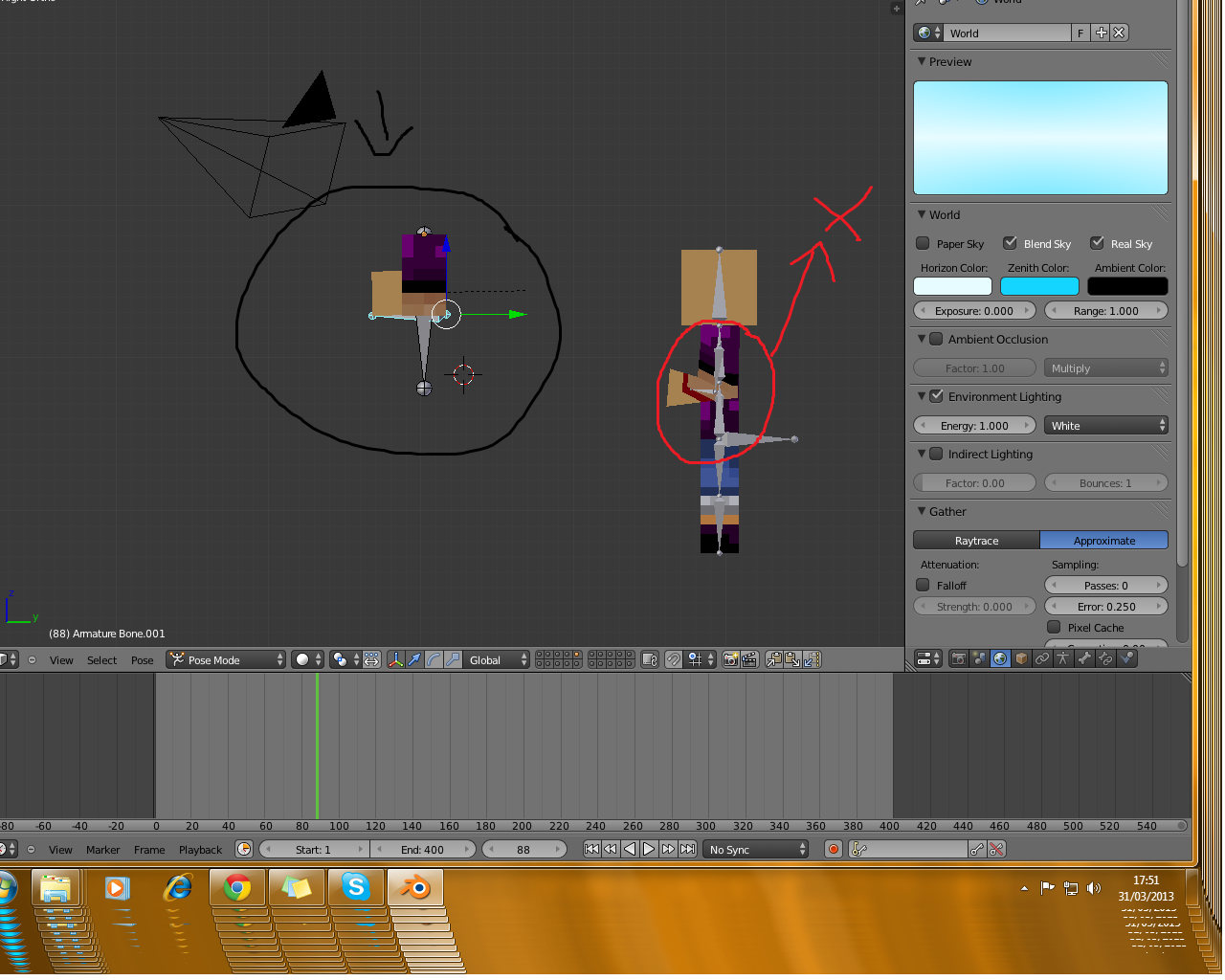
Task: Open the Object properties cube tab
Action: point(1021,658)
